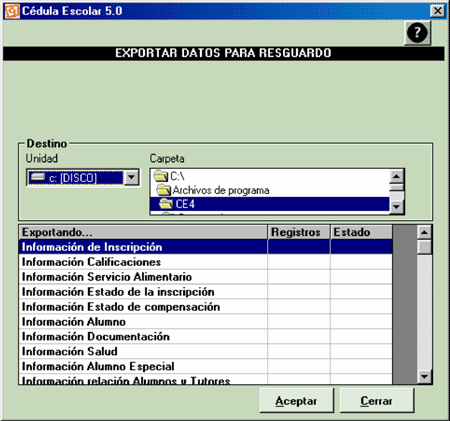Click export list scroll down arrow
Viewport: 450px width, 421px height.
424,377
